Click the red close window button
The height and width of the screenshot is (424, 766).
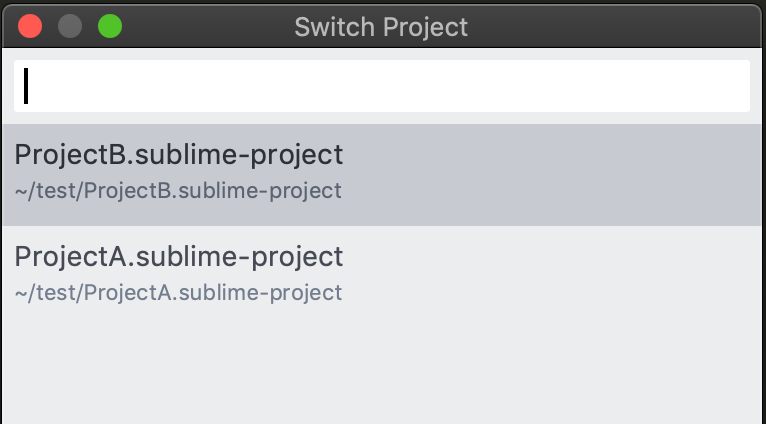pos(30,26)
